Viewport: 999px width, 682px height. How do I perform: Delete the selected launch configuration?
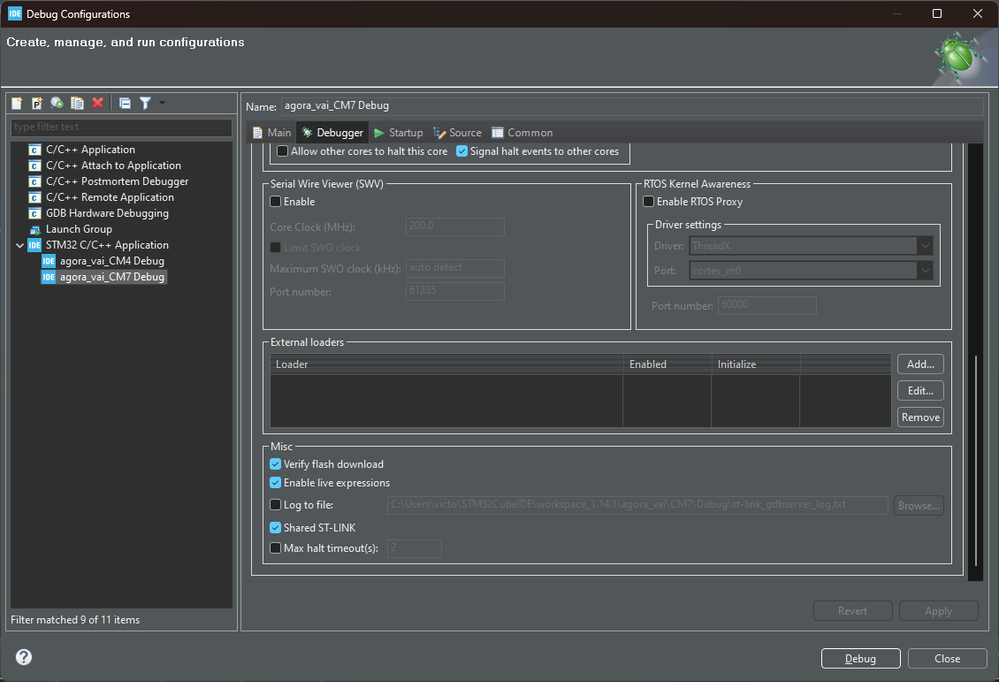(x=97, y=102)
